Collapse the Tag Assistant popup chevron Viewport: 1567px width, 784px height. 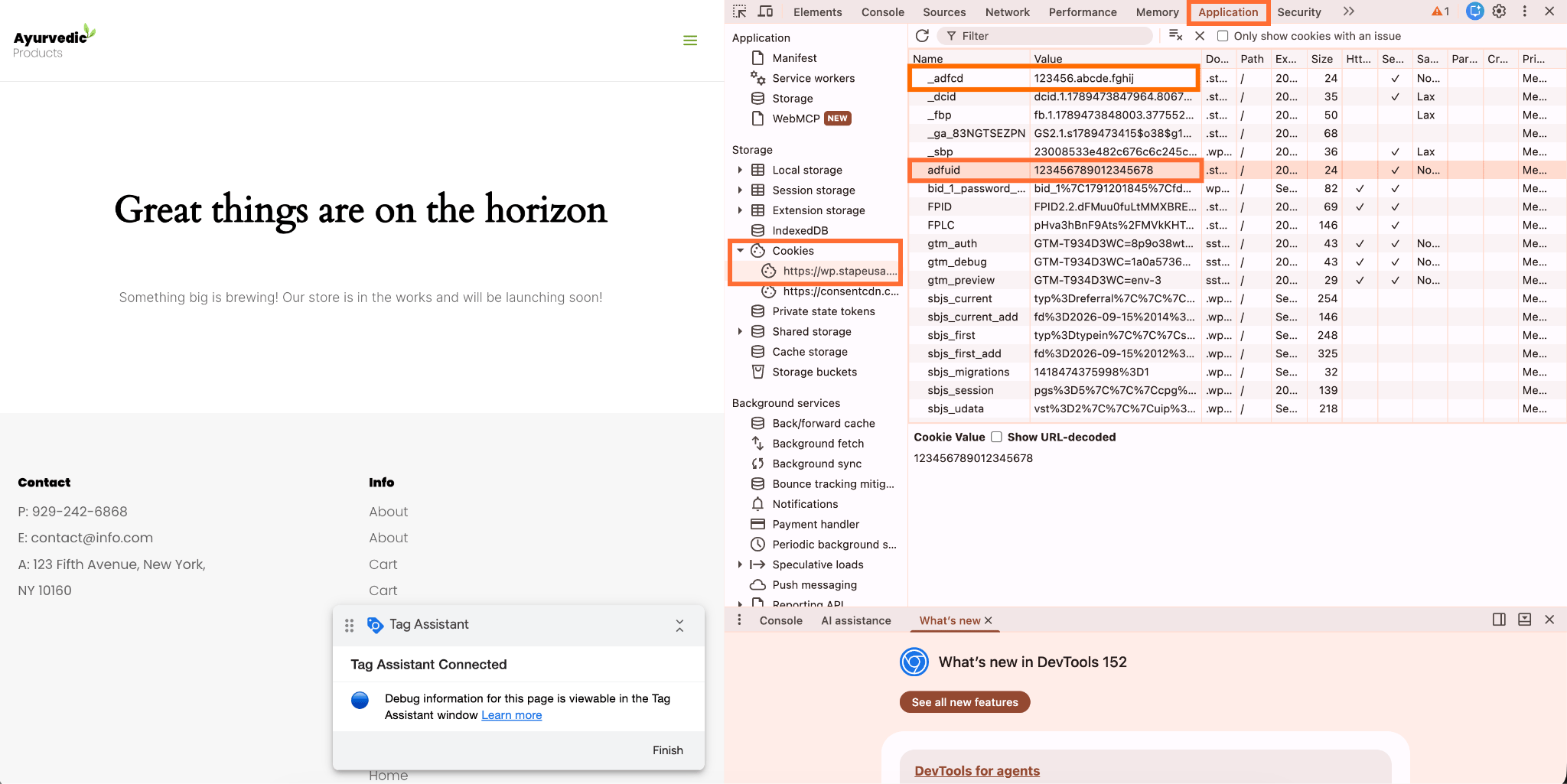679,626
